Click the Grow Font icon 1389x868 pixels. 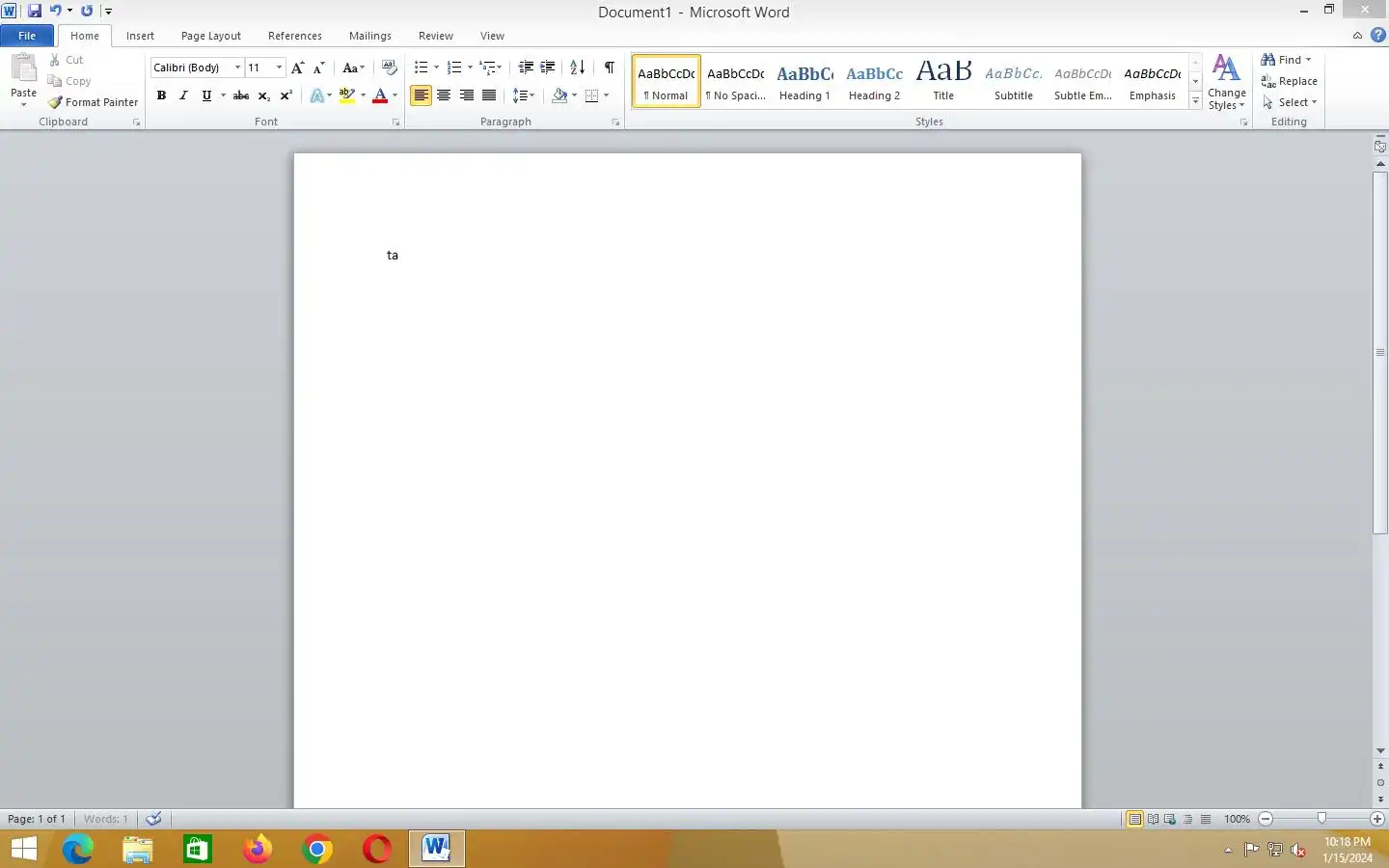coord(297,68)
